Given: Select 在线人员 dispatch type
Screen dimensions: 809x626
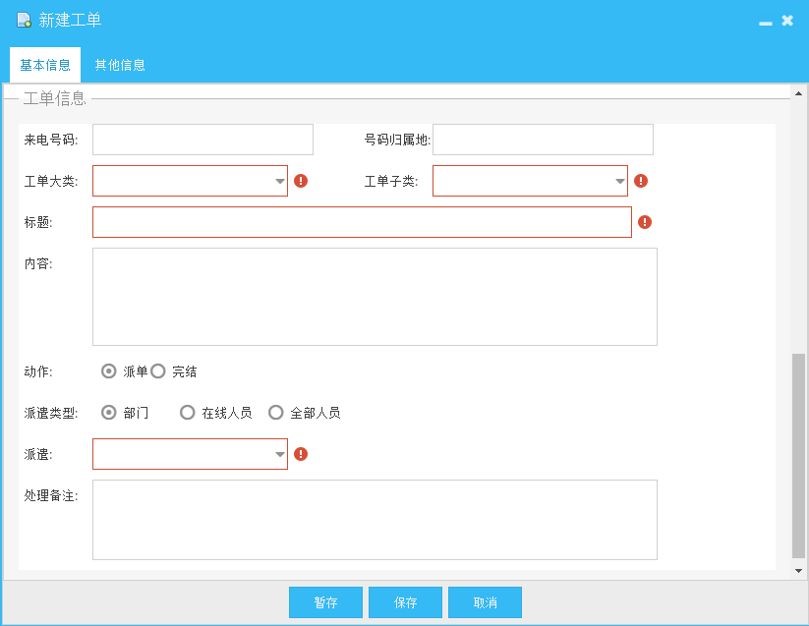Looking at the screenshot, I should (x=186, y=411).
